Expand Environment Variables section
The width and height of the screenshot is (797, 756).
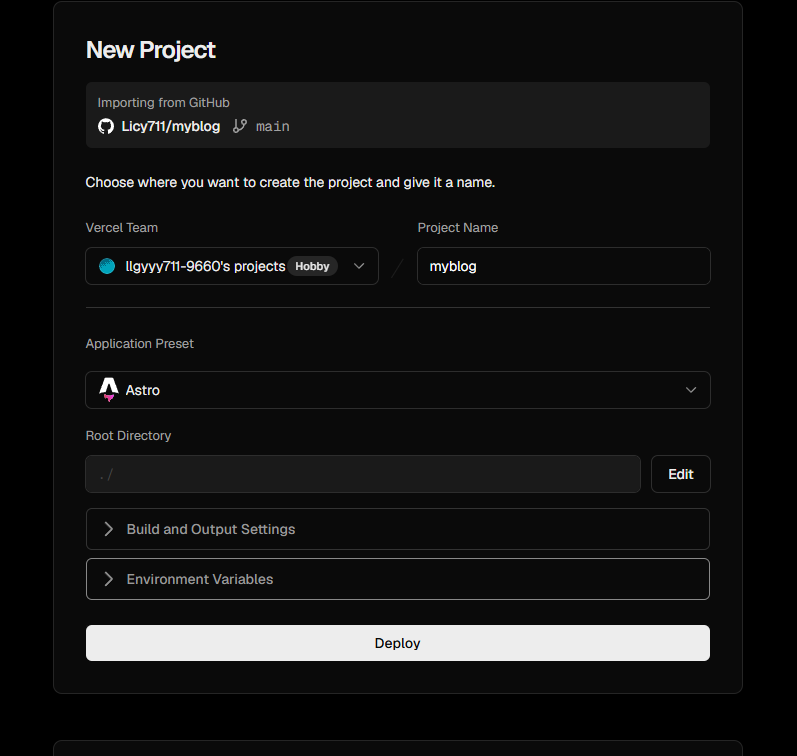click(x=397, y=579)
